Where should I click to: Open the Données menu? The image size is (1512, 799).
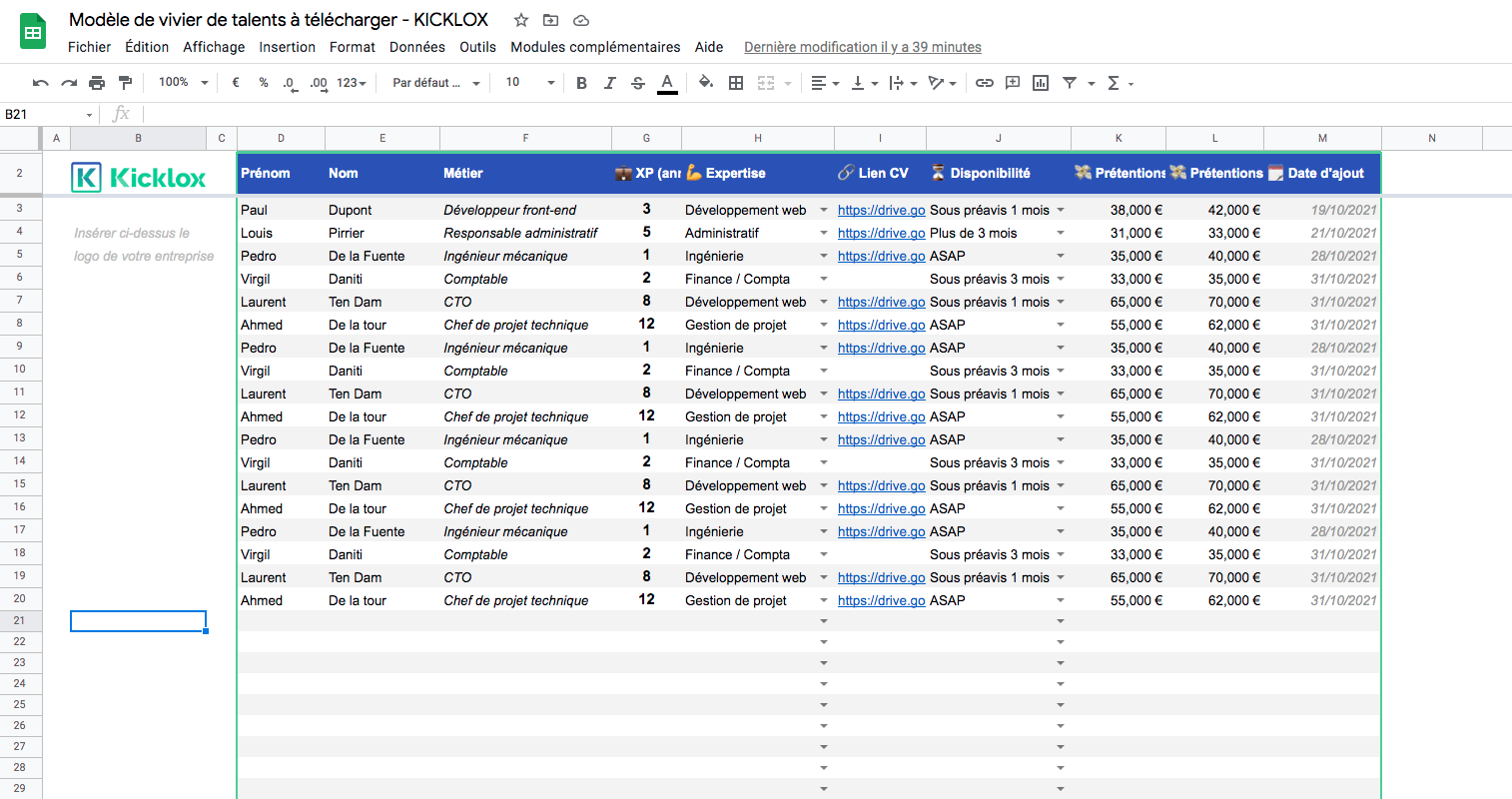click(417, 47)
